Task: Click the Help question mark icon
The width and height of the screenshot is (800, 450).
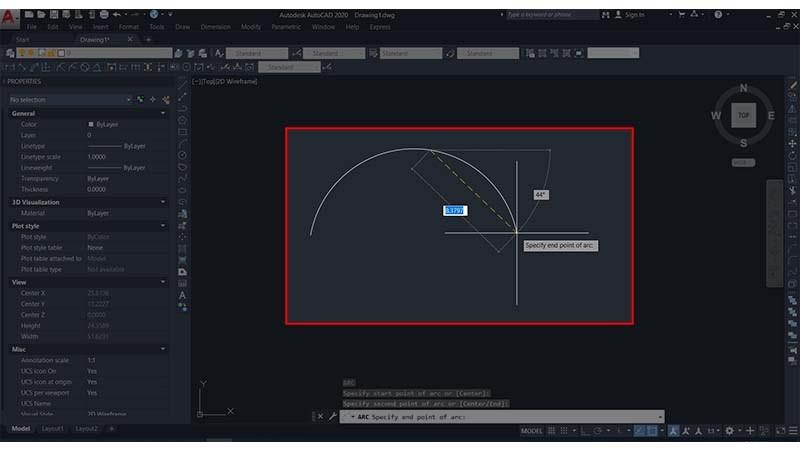Action: pyautogui.click(x=718, y=15)
